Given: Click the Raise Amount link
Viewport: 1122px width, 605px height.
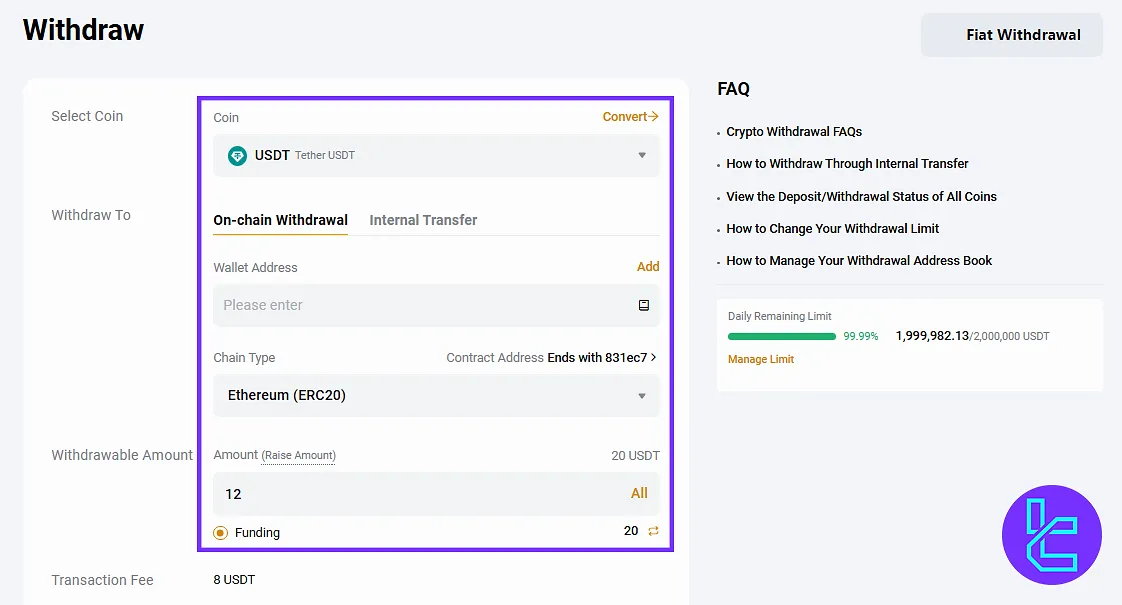Looking at the screenshot, I should click(298, 455).
